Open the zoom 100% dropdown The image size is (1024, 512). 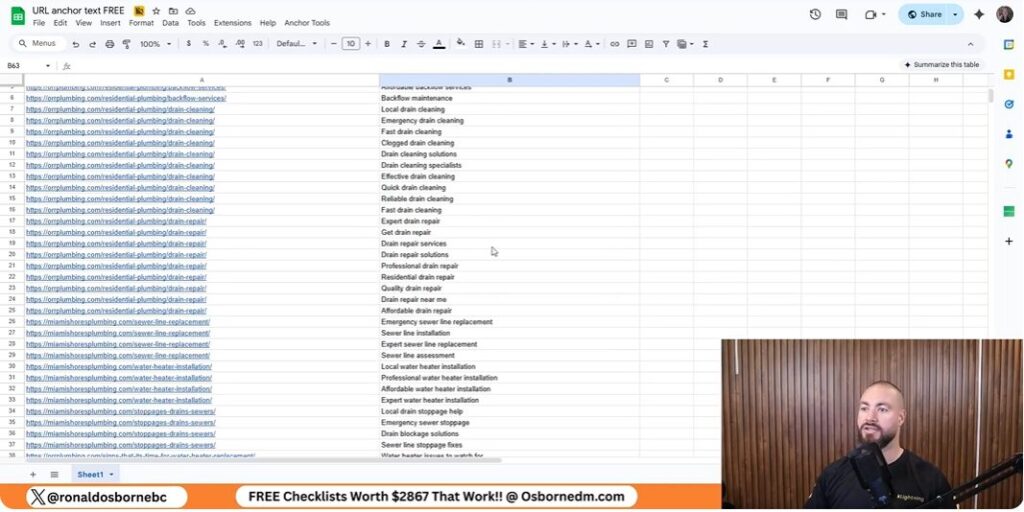[x=155, y=44]
